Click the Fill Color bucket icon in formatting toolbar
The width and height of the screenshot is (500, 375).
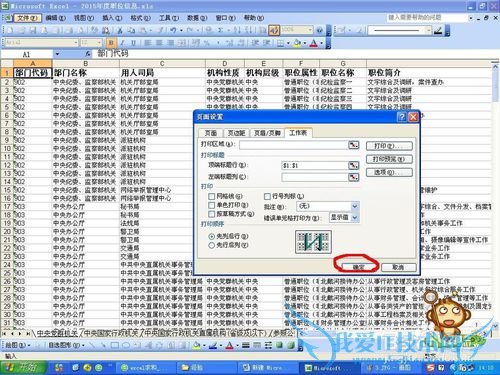(297, 43)
